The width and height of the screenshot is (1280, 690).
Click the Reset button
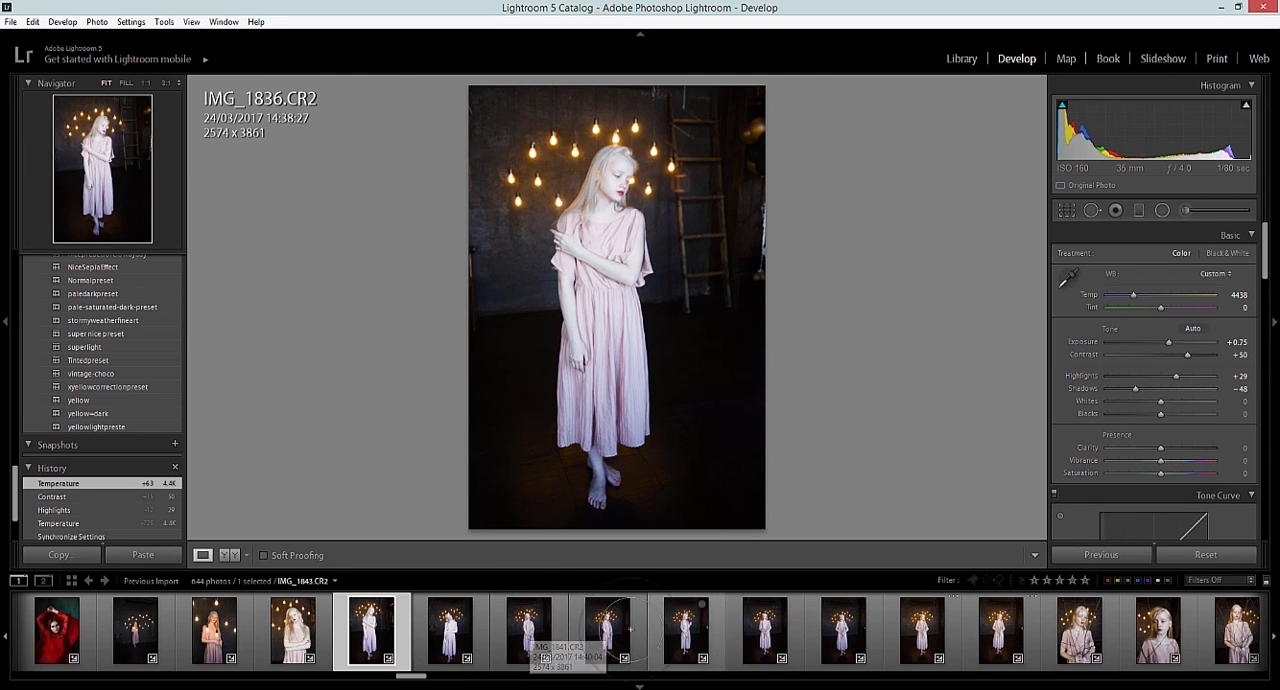click(x=1206, y=555)
